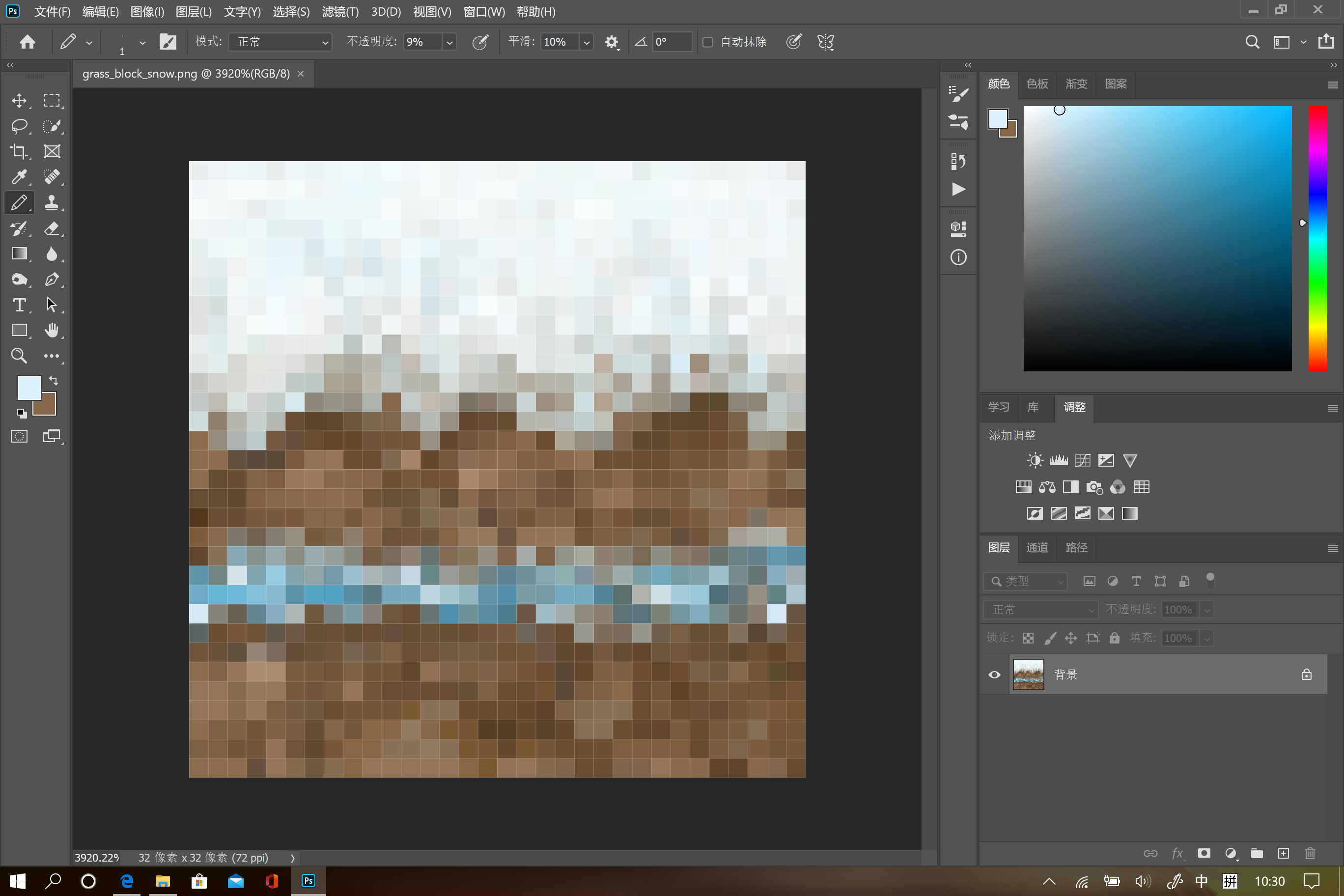Screen dimensions: 1344x896
Task: Select the Lasso tool
Action: click(x=19, y=126)
